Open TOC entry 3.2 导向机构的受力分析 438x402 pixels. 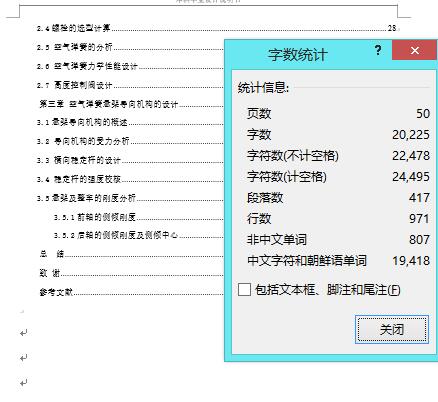[x=83, y=141]
